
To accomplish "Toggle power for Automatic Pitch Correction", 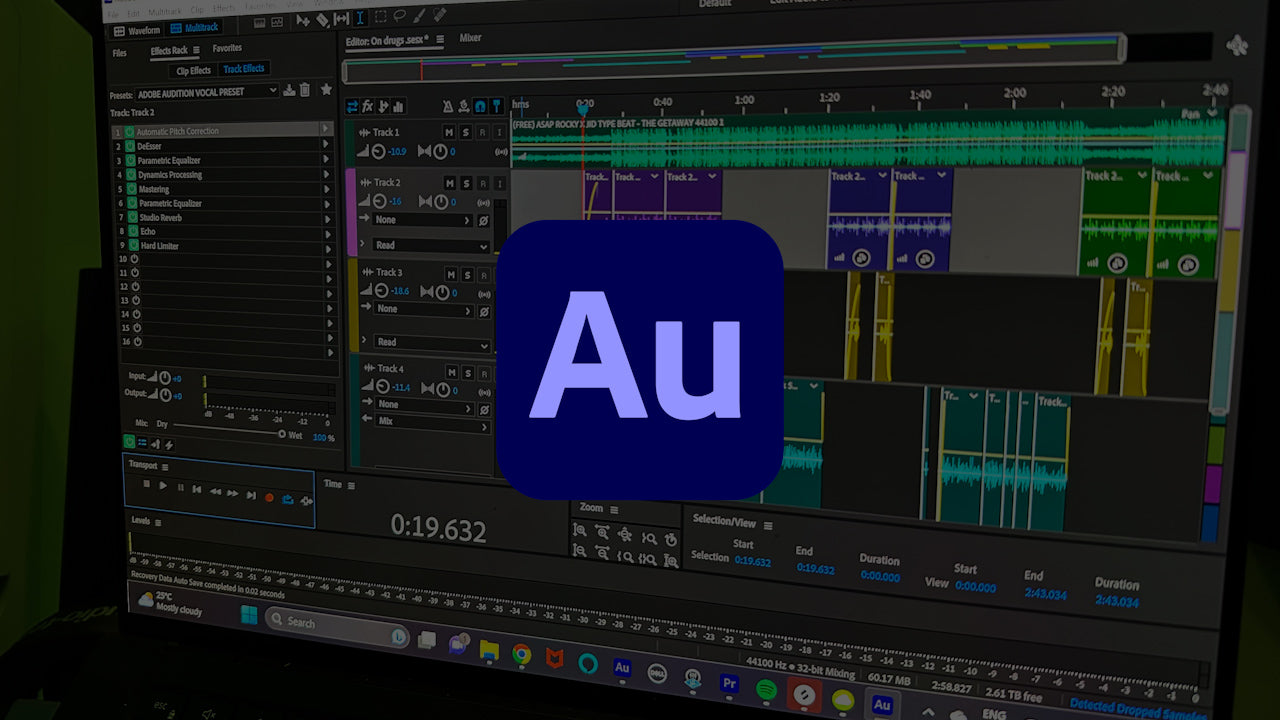I will click(x=129, y=131).
